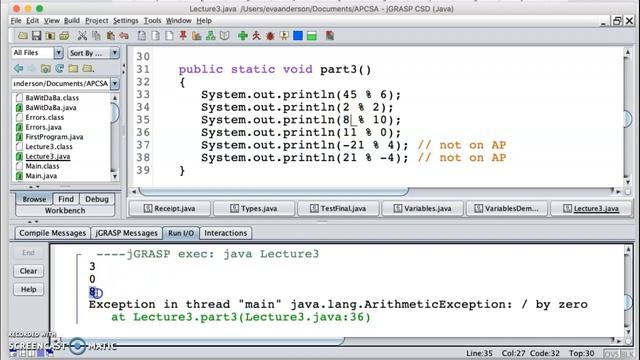Viewport: 640px width, 360px height.
Task: Switch to the Variables.java file tab
Action: (x=422, y=209)
